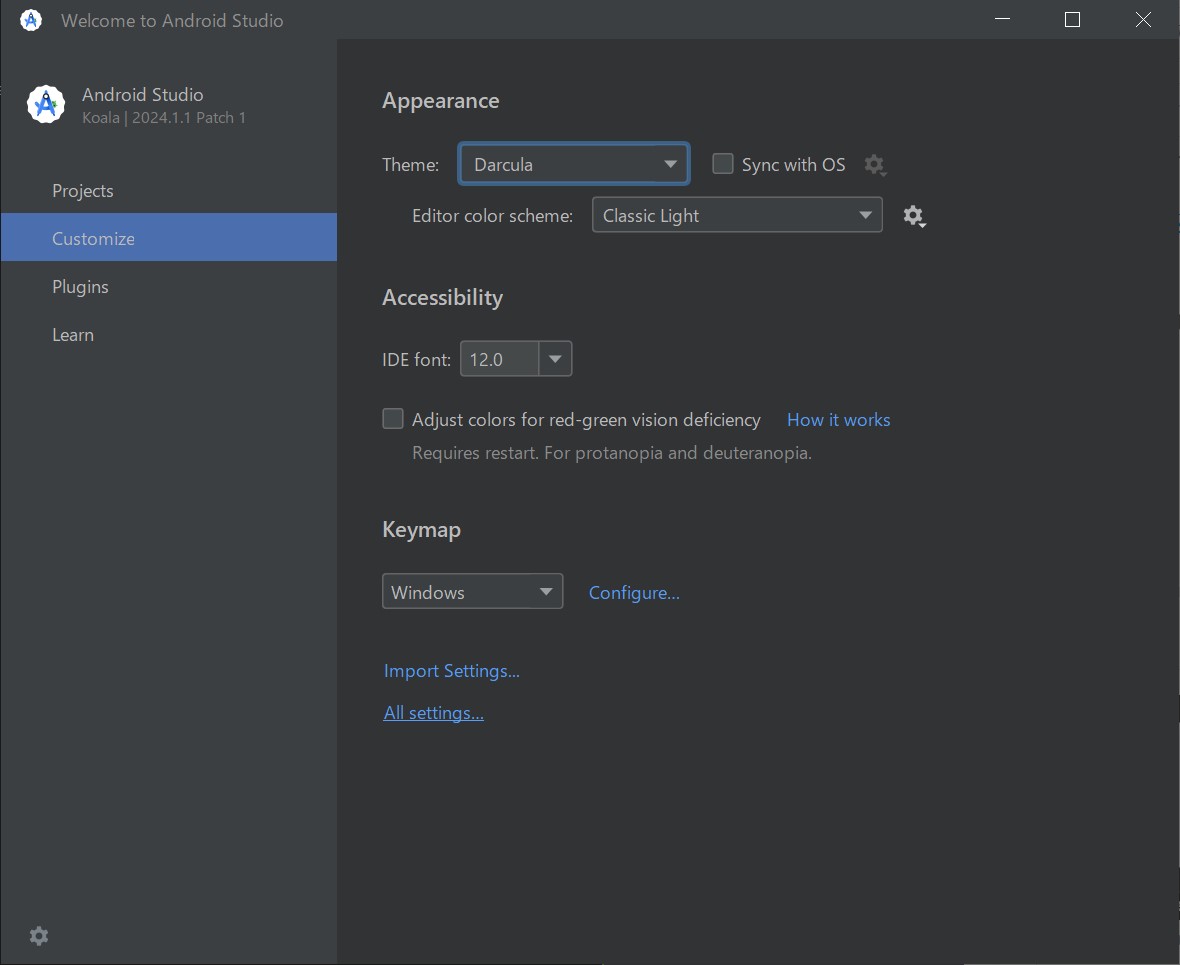Screen dimensions: 1180x965
Task: Open the Learn section
Action: (x=169, y=335)
